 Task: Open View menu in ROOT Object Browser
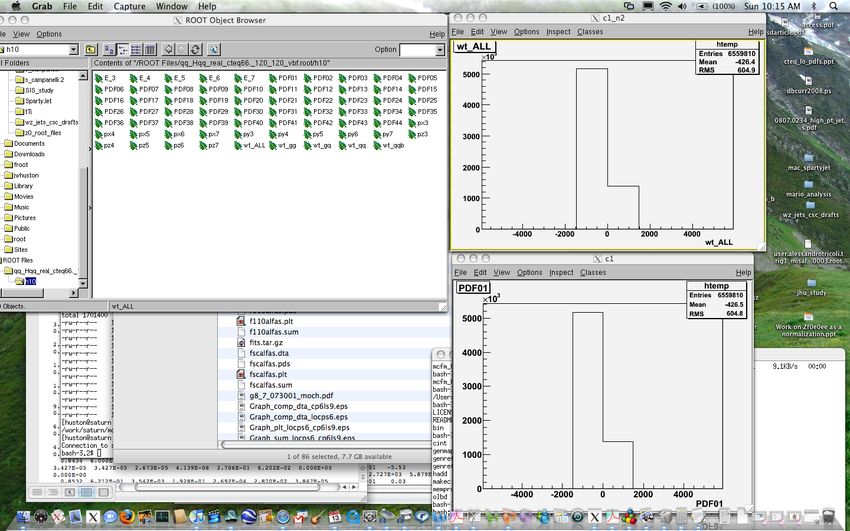[21, 34]
